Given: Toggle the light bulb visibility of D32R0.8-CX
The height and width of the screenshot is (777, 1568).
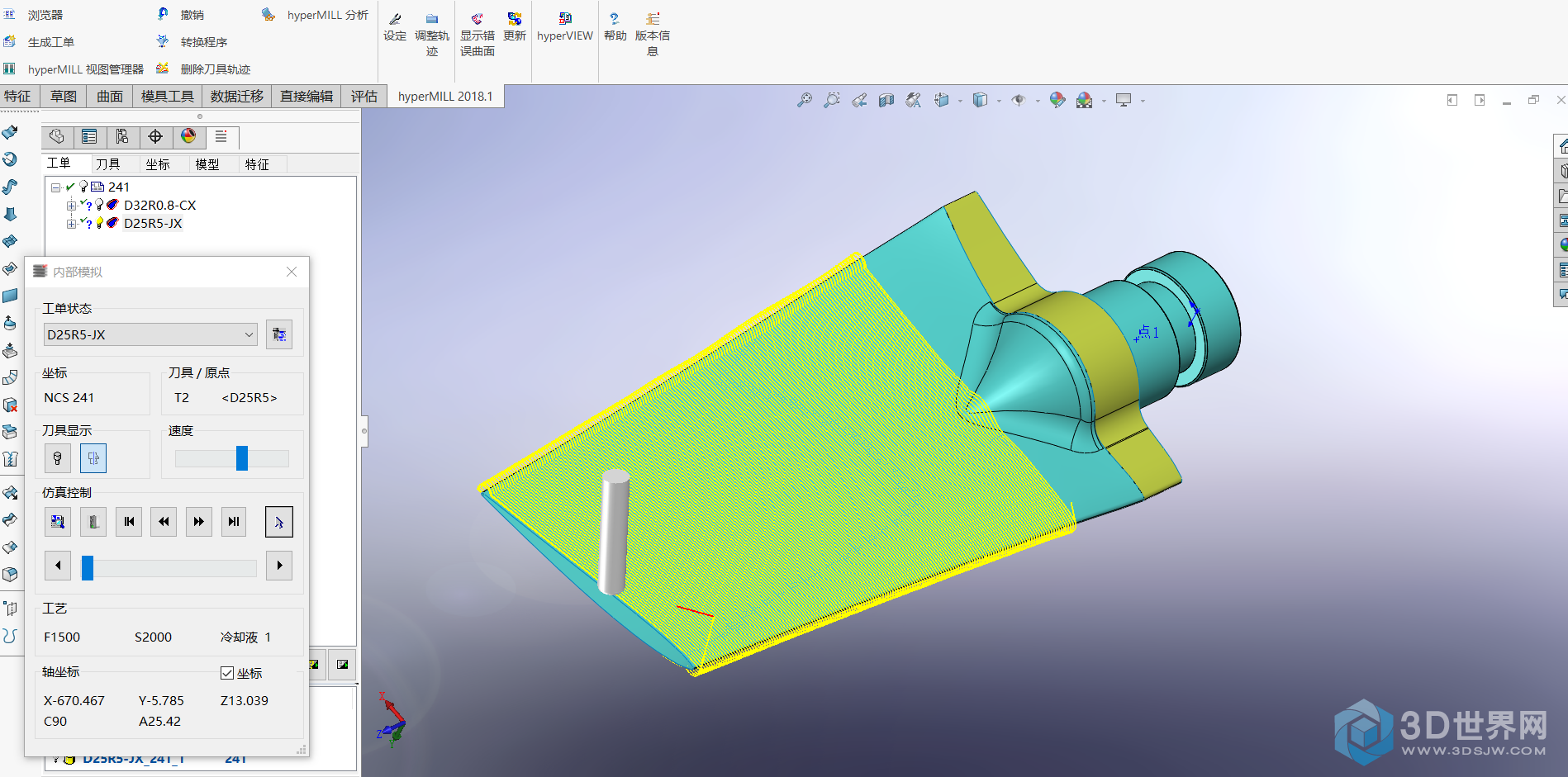Looking at the screenshot, I should pos(99,205).
